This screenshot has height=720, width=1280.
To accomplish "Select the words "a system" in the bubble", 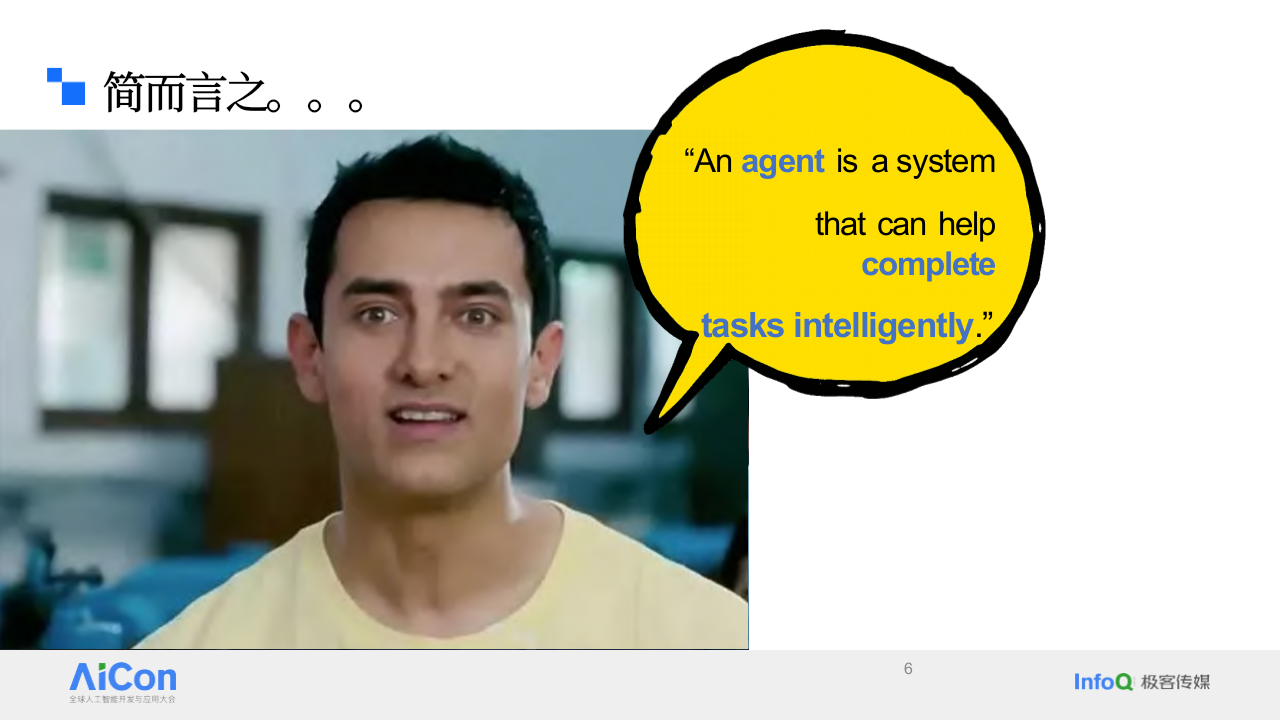I will point(933,161).
